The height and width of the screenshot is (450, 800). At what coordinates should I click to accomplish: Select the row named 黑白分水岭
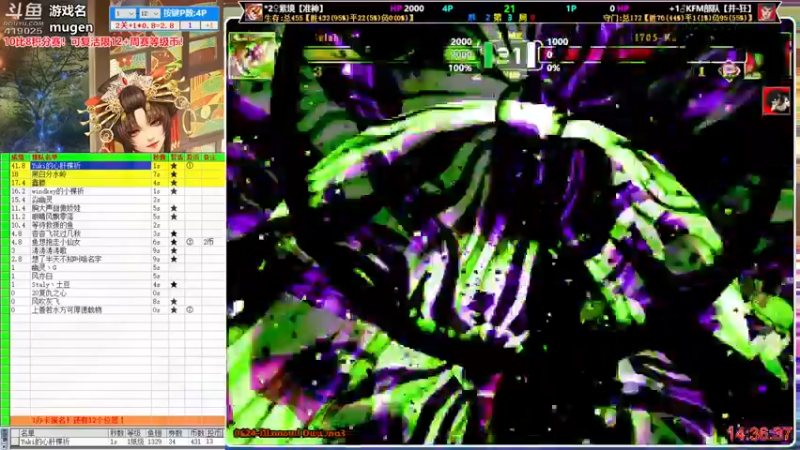click(x=118, y=174)
